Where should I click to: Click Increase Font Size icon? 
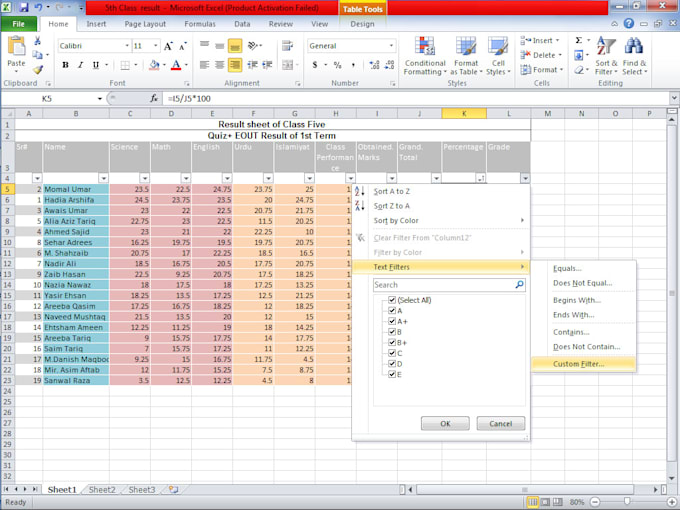(168, 46)
